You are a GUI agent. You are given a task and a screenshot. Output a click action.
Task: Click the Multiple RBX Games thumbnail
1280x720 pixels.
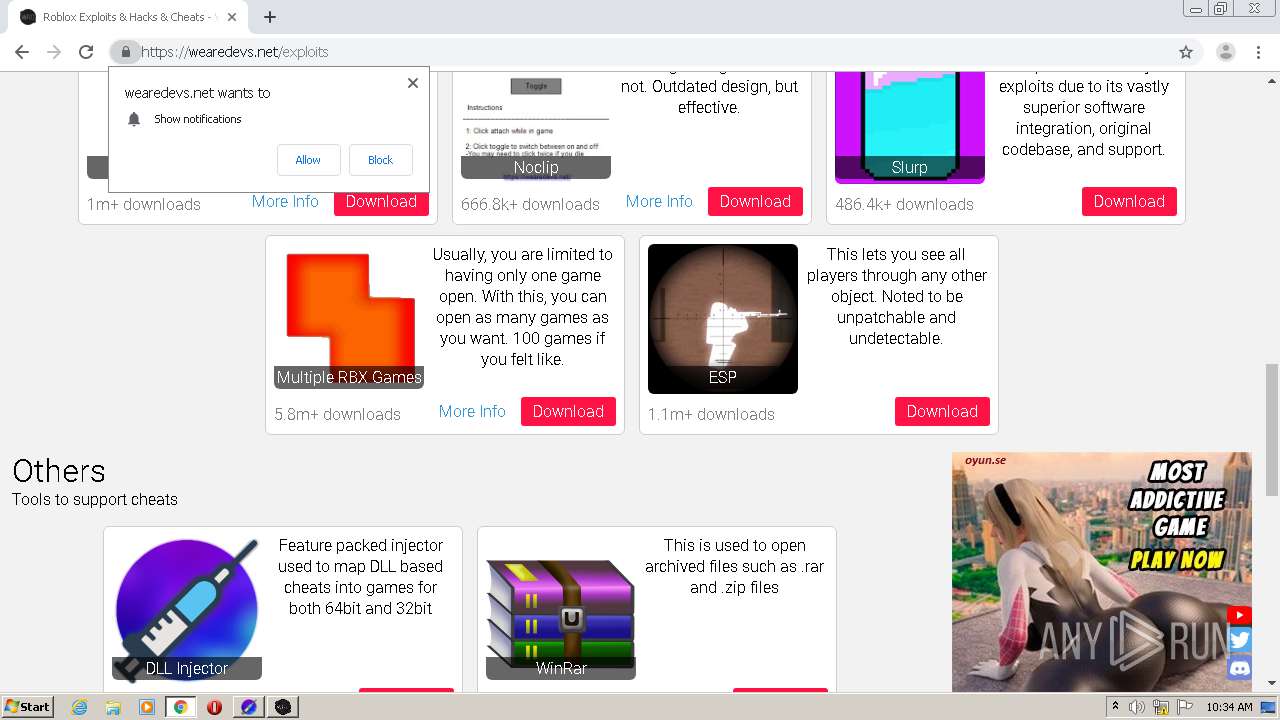[349, 316]
